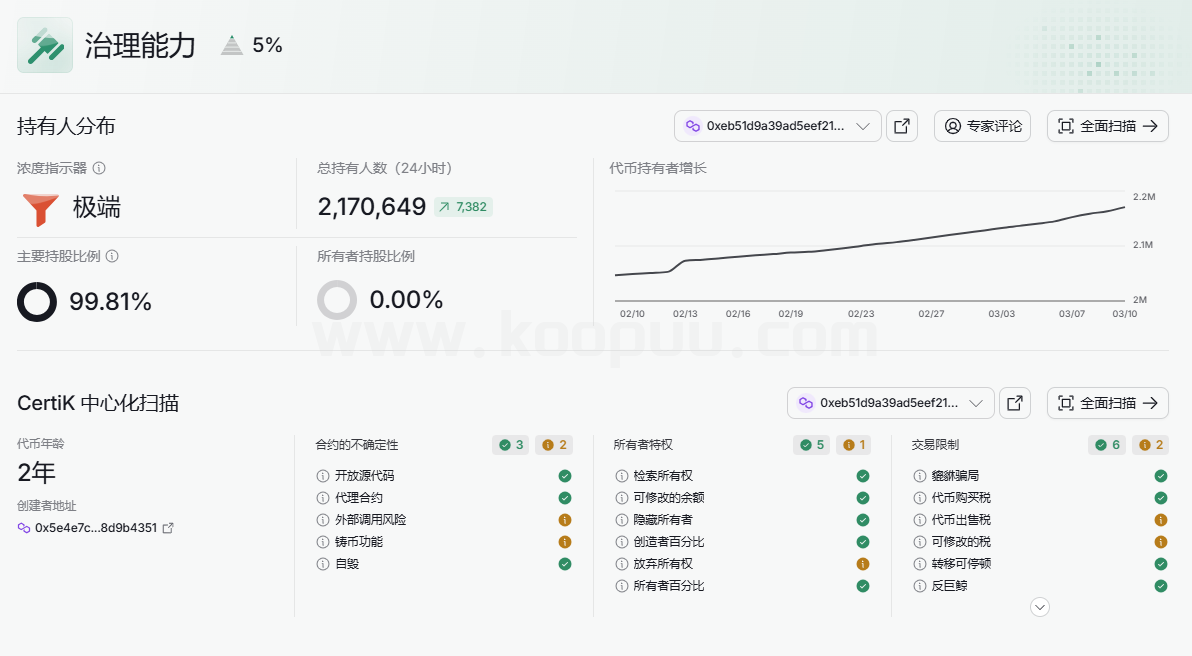Click passed count badge 6 for 交易限制
The width and height of the screenshot is (1192, 656).
1108,445
